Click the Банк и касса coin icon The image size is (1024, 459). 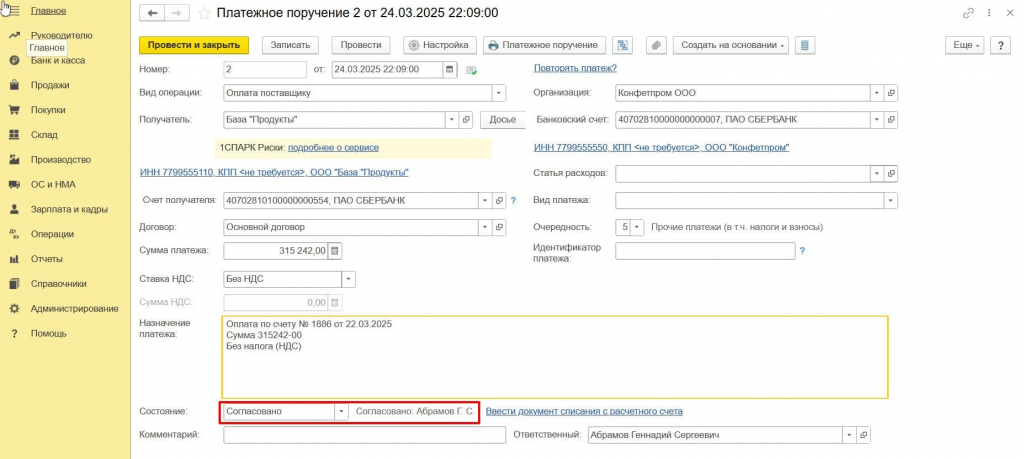[14, 60]
